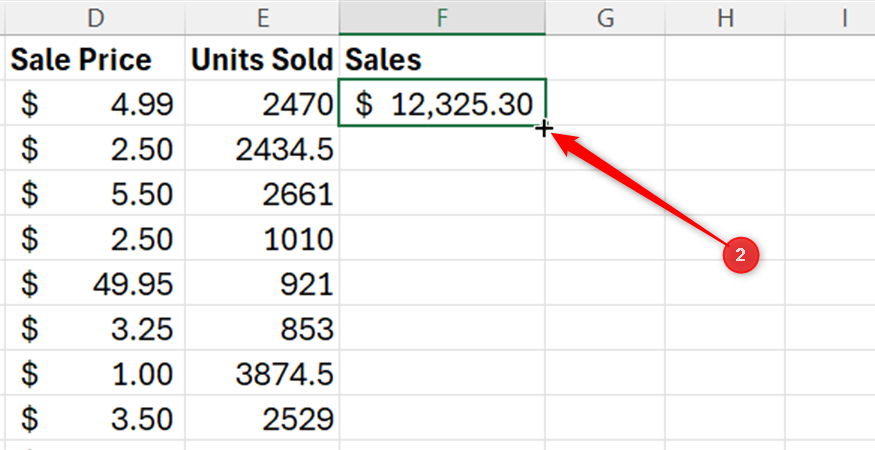875x450 pixels.
Task: Select column E header
Action: (262, 18)
